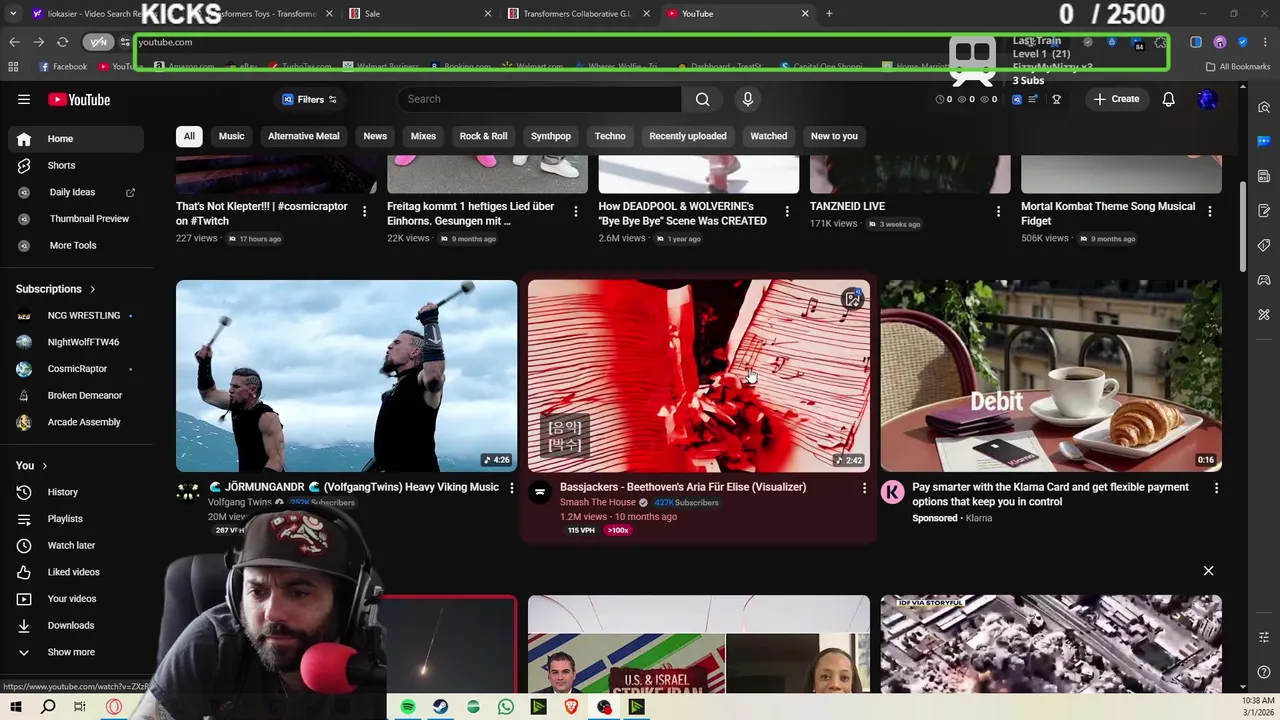Viewport: 1280px width, 720px height.
Task: Select the Mixes filter chip
Action: click(423, 136)
